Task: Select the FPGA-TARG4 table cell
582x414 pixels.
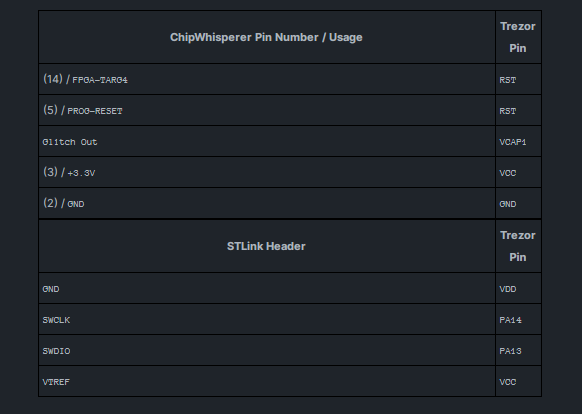Action: tap(267, 79)
